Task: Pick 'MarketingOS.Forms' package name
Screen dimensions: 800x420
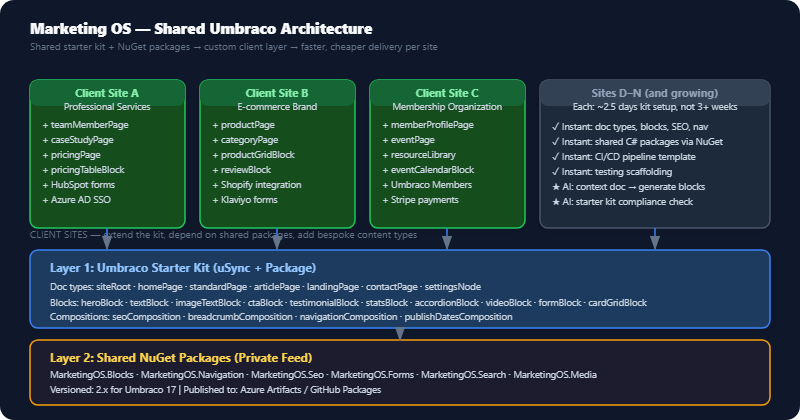Action: (x=372, y=375)
